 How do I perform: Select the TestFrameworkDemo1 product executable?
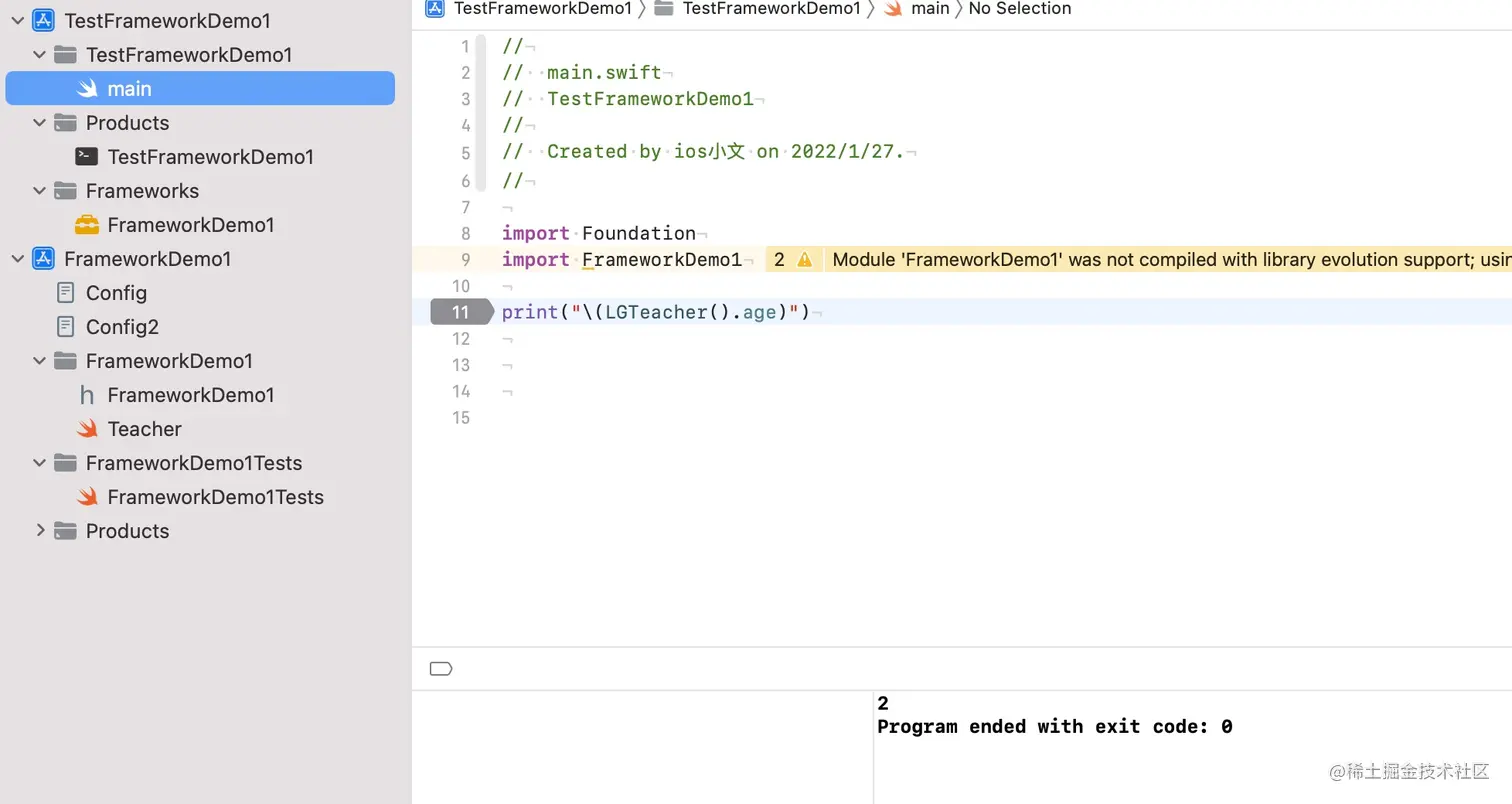(x=211, y=157)
